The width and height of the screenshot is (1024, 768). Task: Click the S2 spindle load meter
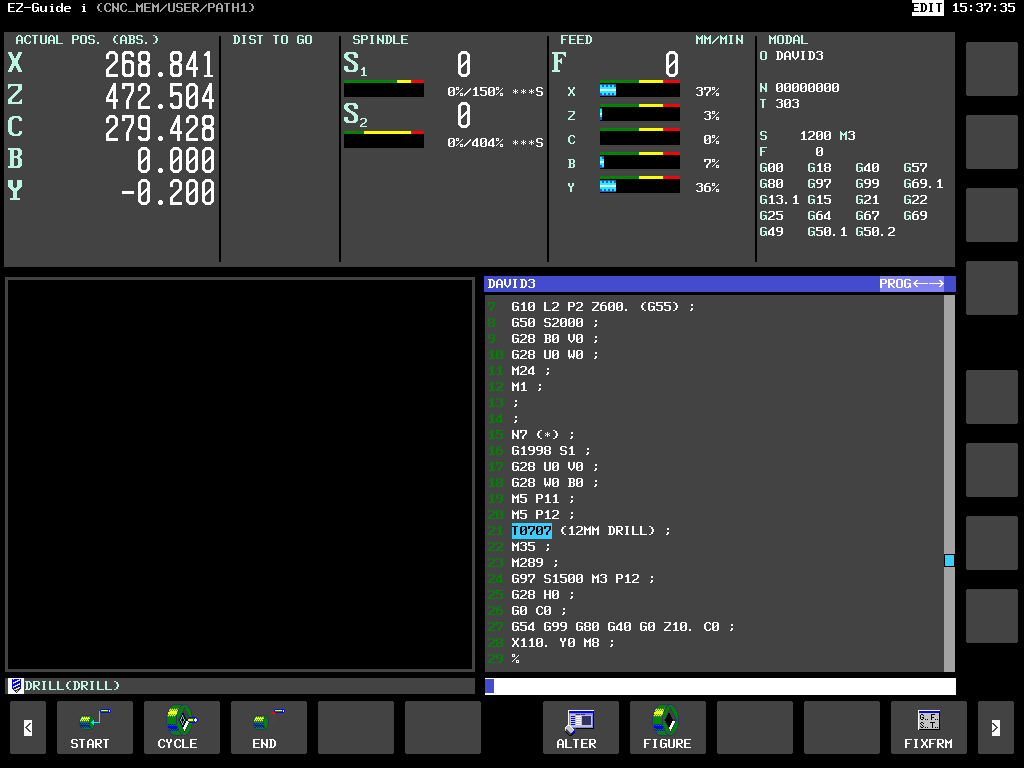click(383, 139)
